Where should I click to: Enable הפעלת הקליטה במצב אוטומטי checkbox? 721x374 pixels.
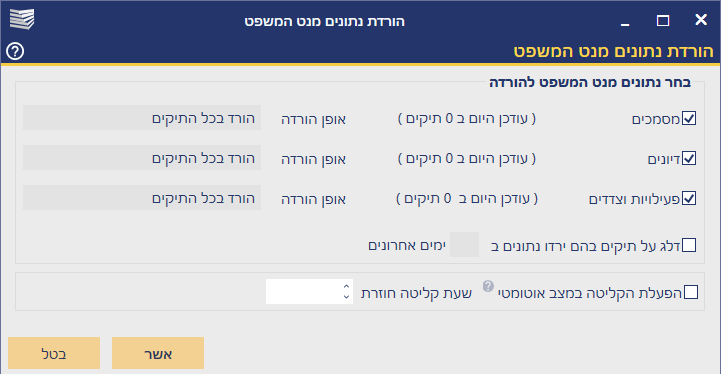[691, 292]
